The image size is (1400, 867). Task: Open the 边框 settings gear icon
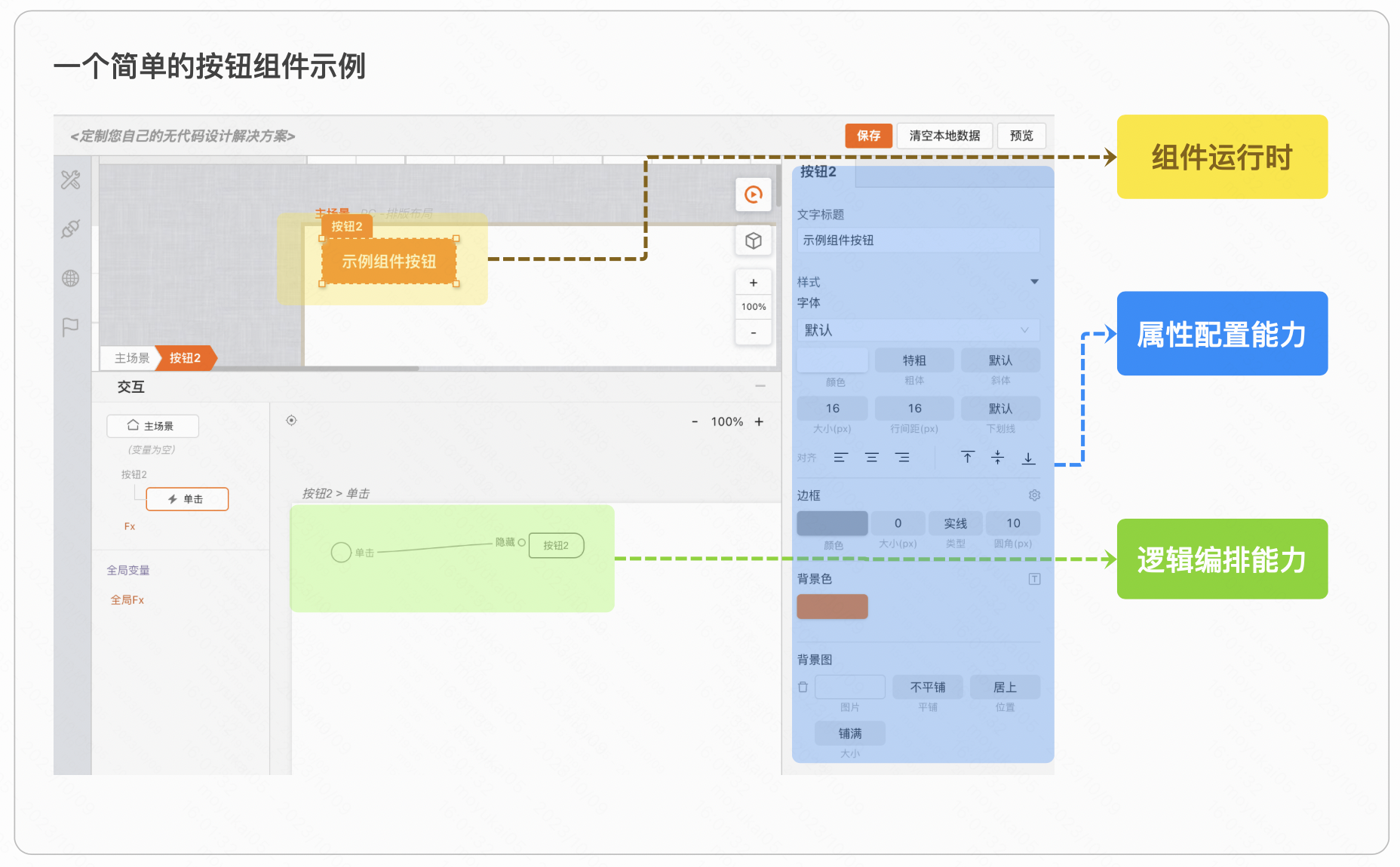[x=1034, y=495]
